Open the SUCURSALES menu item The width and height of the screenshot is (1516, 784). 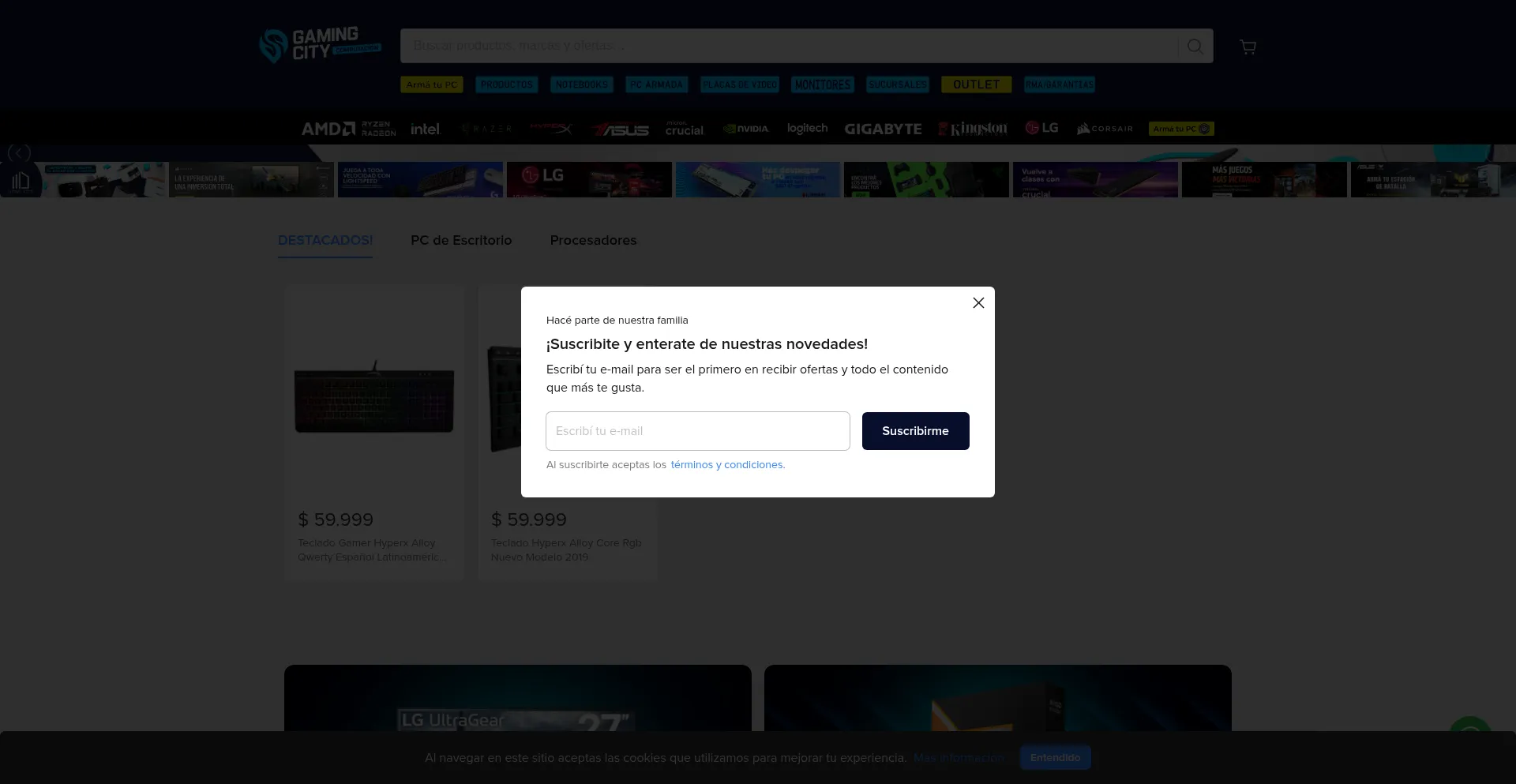click(898, 84)
